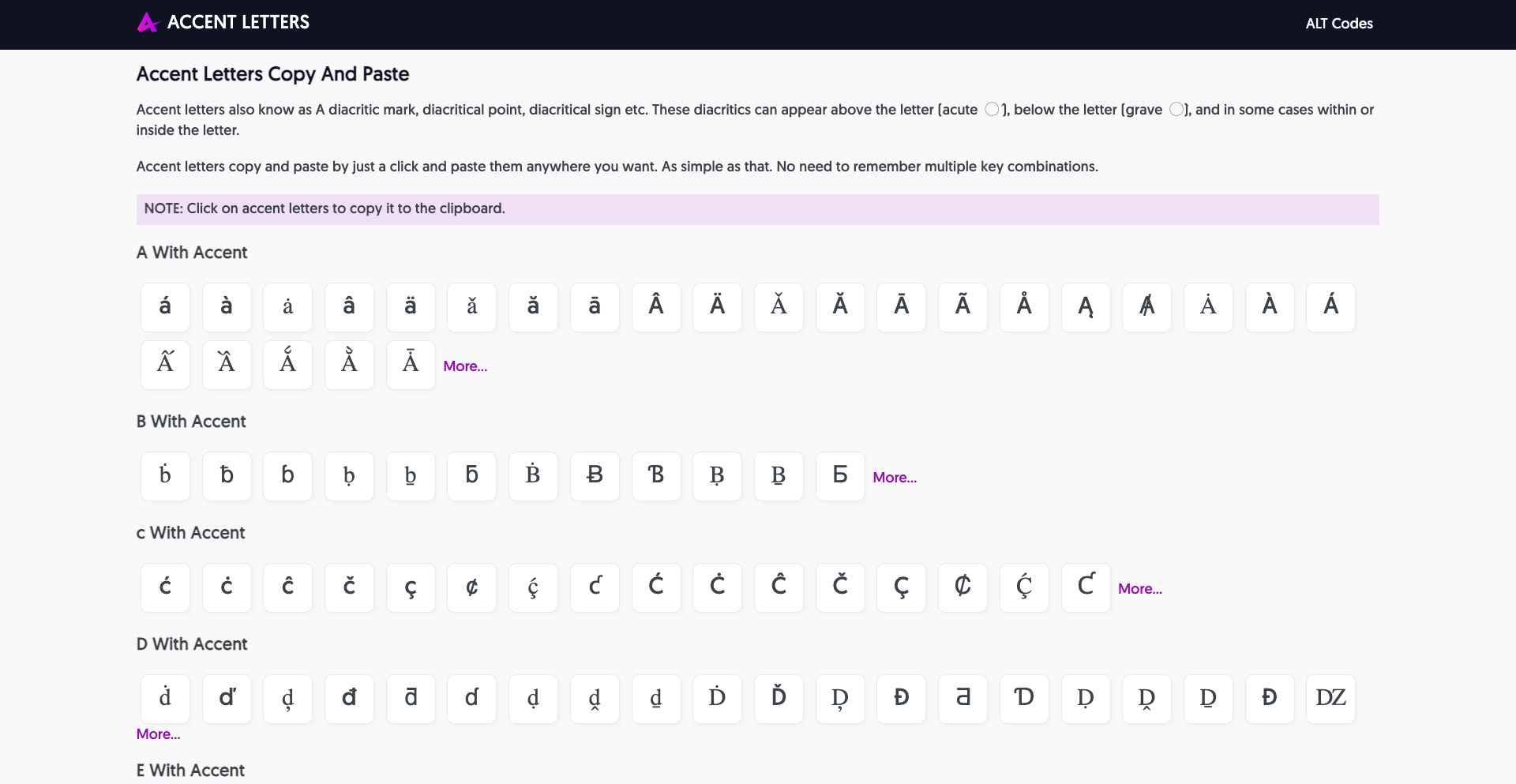1516x784 pixels.
Task: Copy the Ã accent letter
Action: (963, 307)
